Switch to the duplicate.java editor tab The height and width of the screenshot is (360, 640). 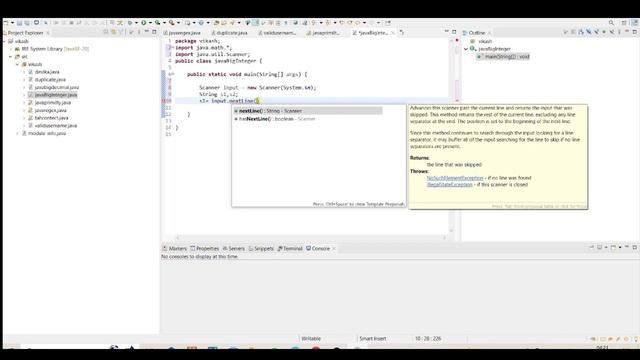(229, 33)
